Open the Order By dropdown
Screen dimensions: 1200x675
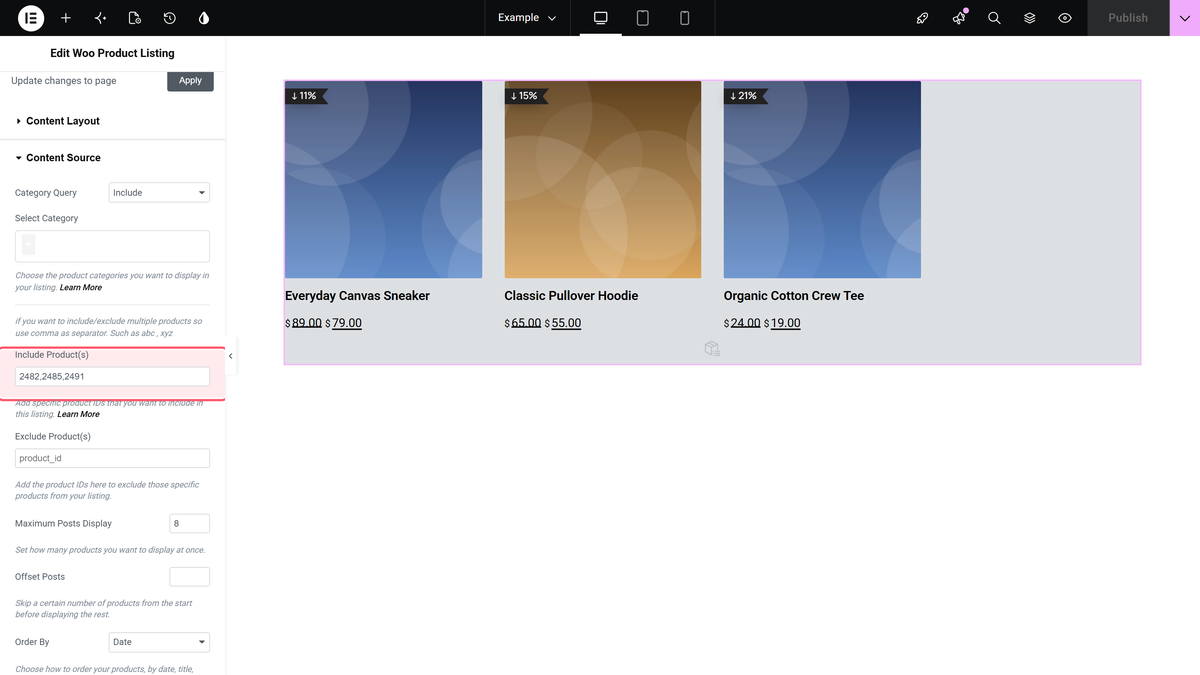pyautogui.click(x=159, y=642)
